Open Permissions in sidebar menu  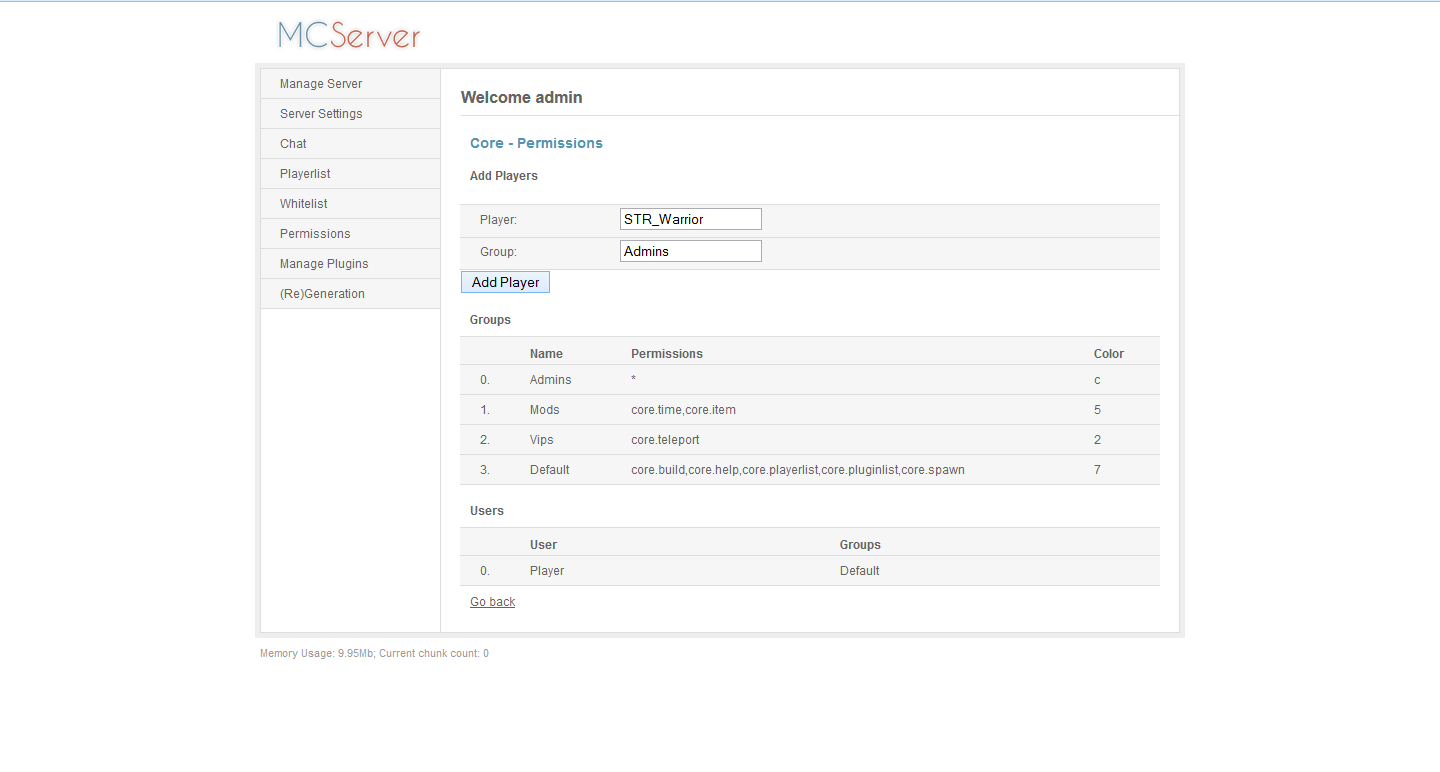pos(315,234)
